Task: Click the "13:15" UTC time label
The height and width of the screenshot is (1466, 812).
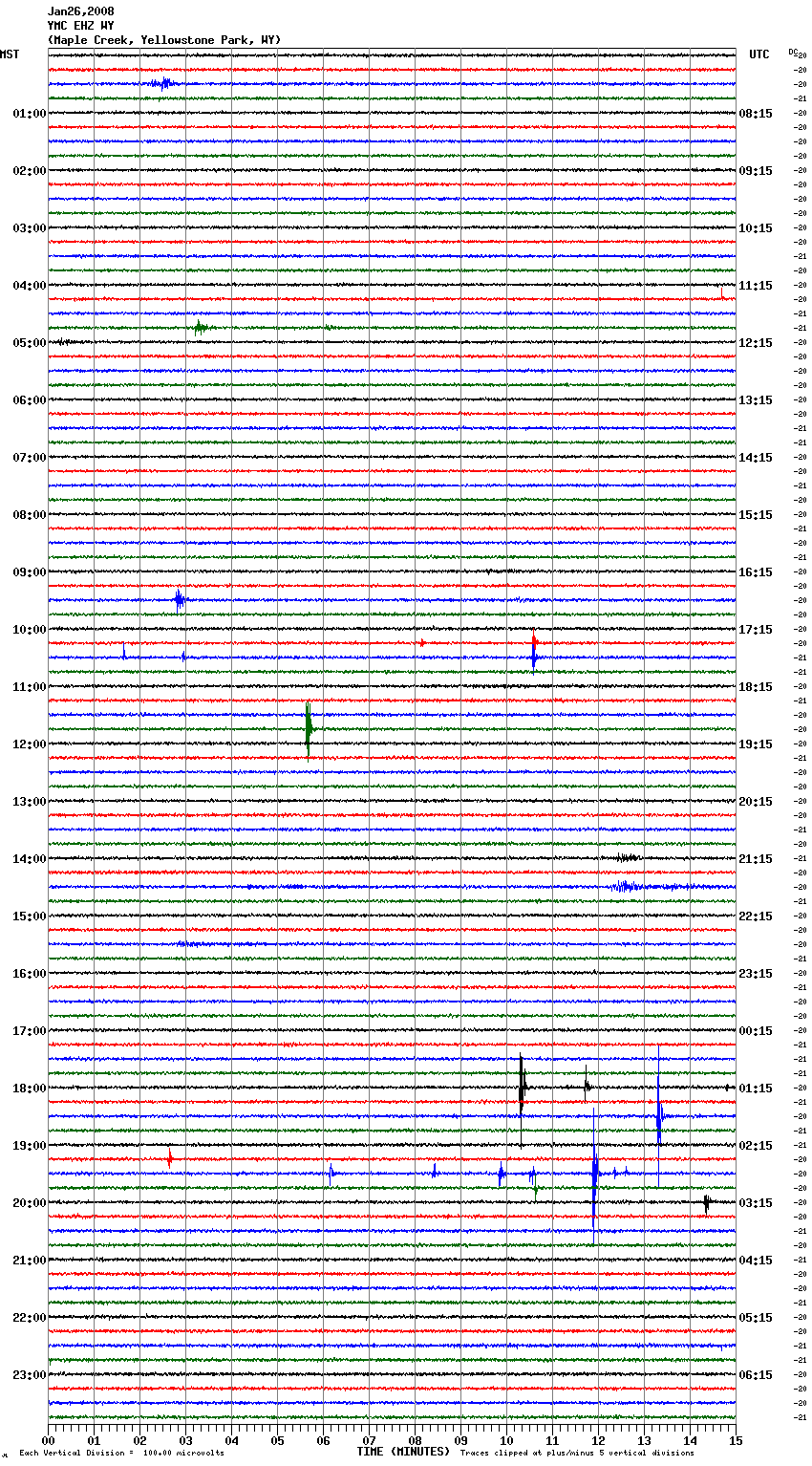Action: [x=756, y=400]
